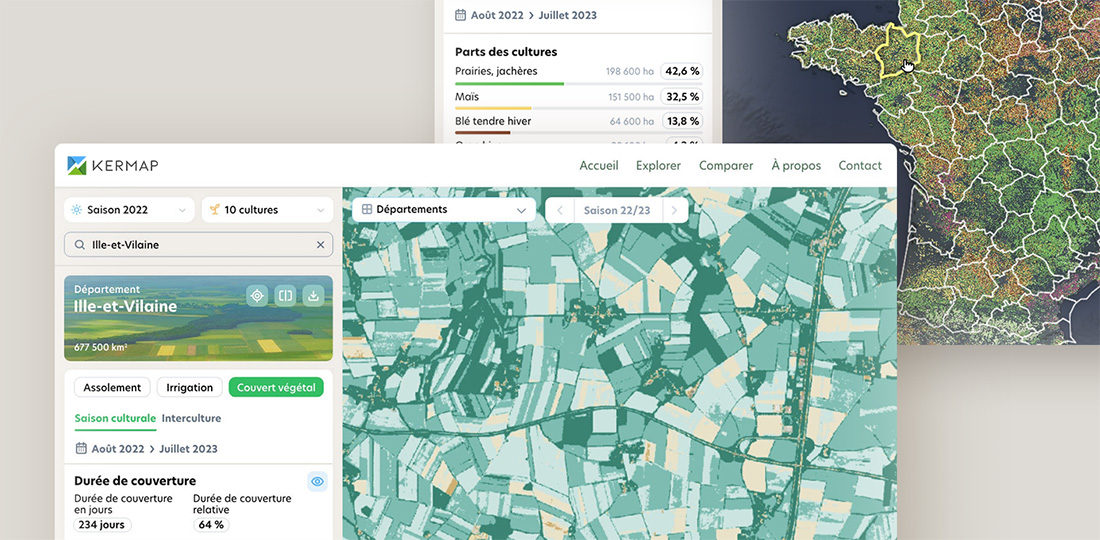This screenshot has width=1100, height=540.
Task: Click the 64 % value badge
Action: [211, 525]
